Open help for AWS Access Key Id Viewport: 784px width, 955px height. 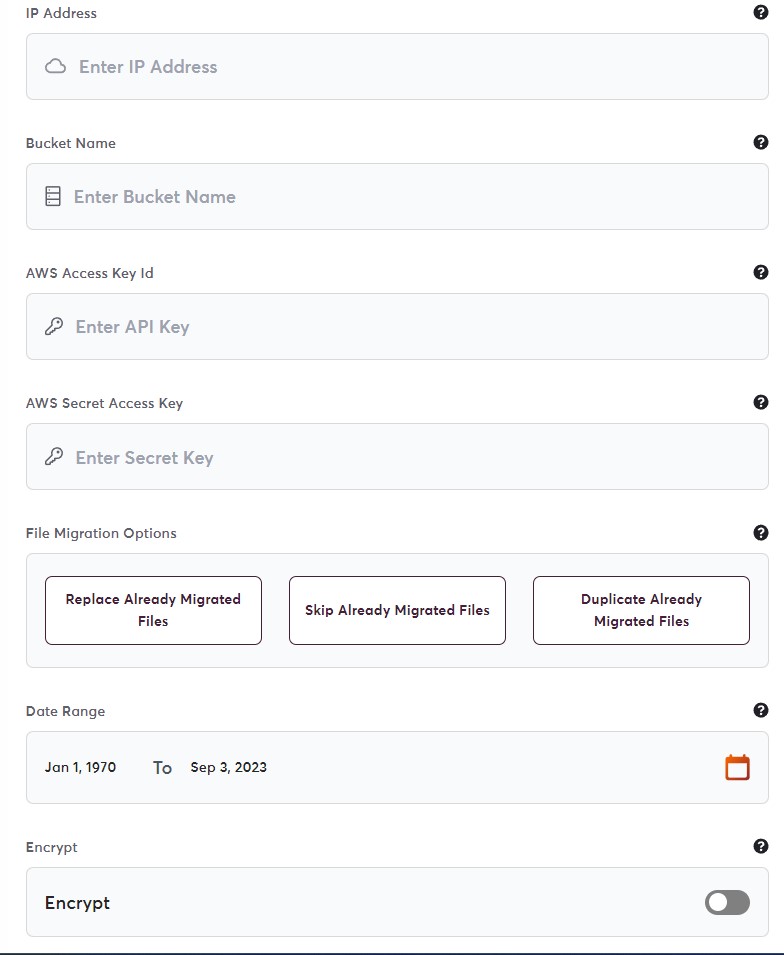(760, 272)
